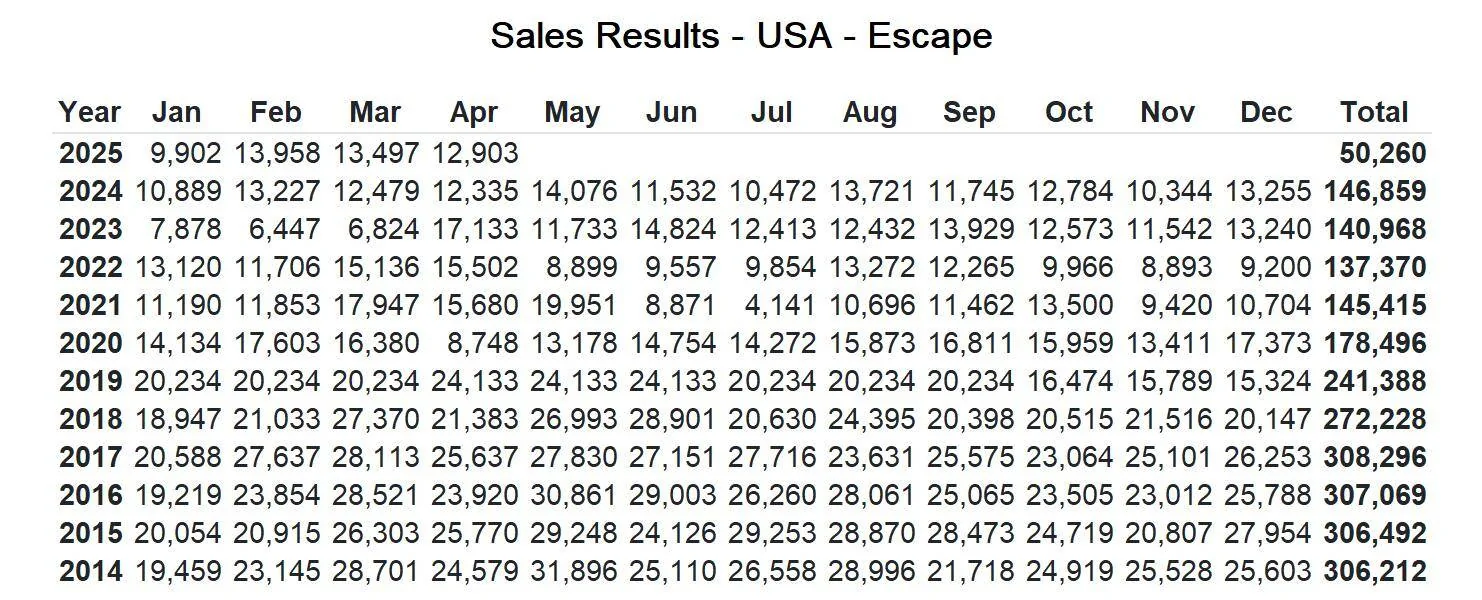Click the 2020 year row label
This screenshot has width=1482, height=600.
coord(90,343)
